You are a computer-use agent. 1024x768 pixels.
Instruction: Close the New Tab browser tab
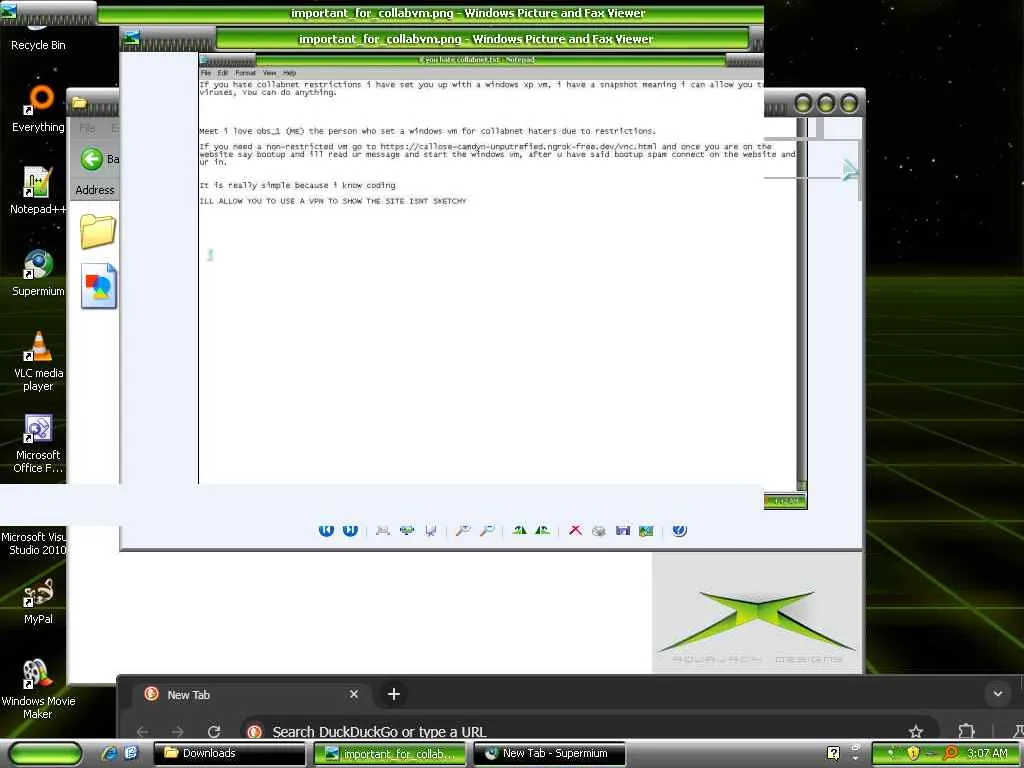point(354,694)
